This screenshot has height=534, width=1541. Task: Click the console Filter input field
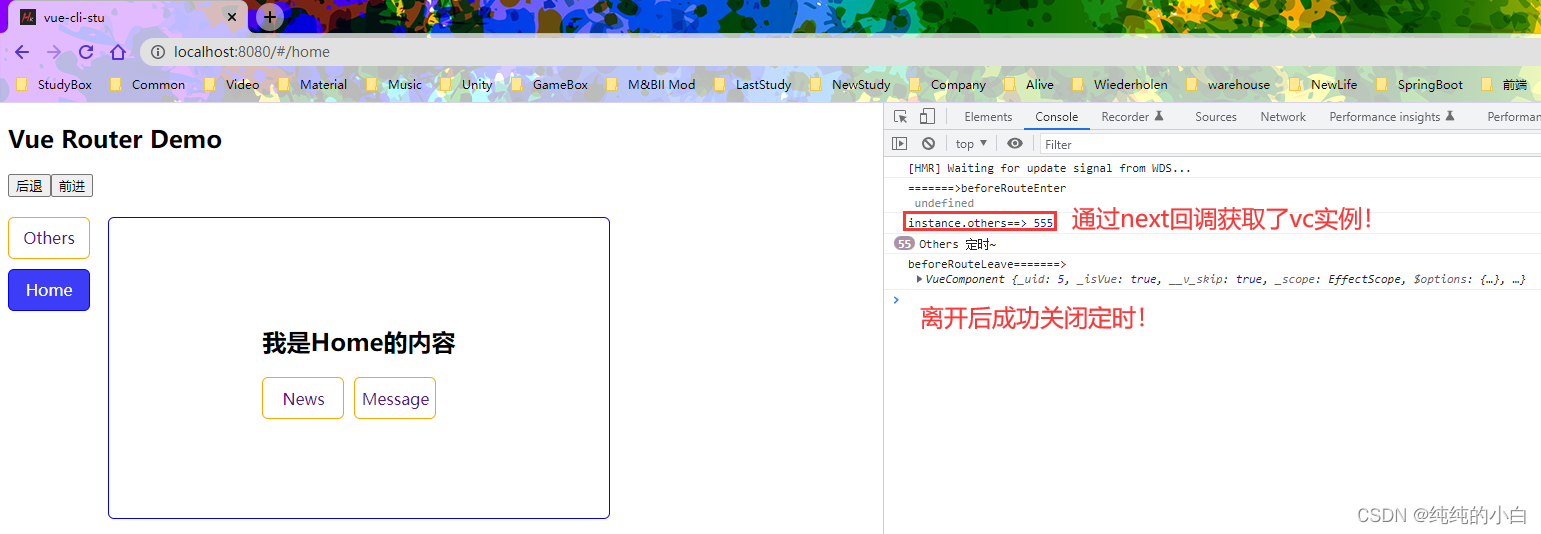[x=1290, y=144]
